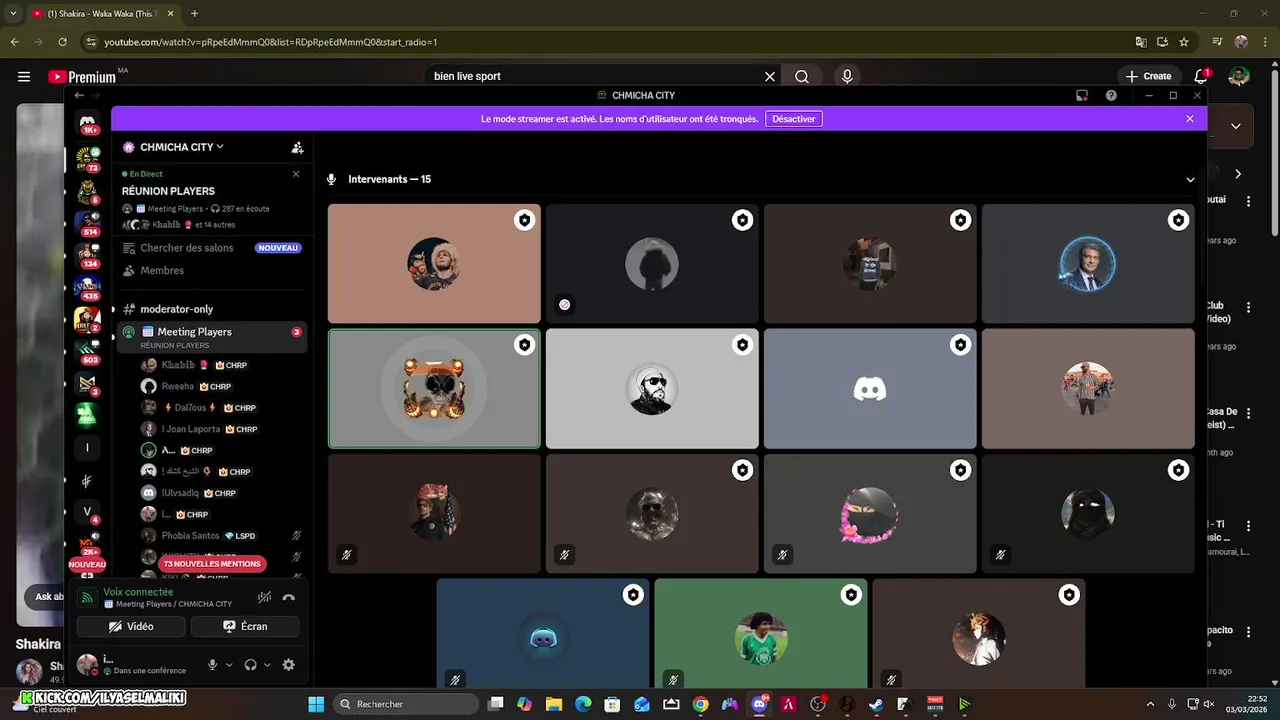
Task: Clear the YouTube search text
Action: pyautogui.click(x=770, y=76)
